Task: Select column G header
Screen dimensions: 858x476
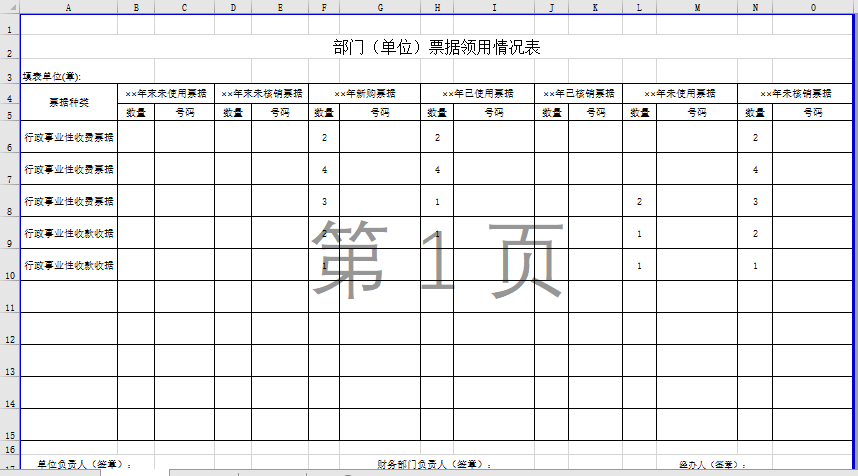Action: [x=380, y=7]
